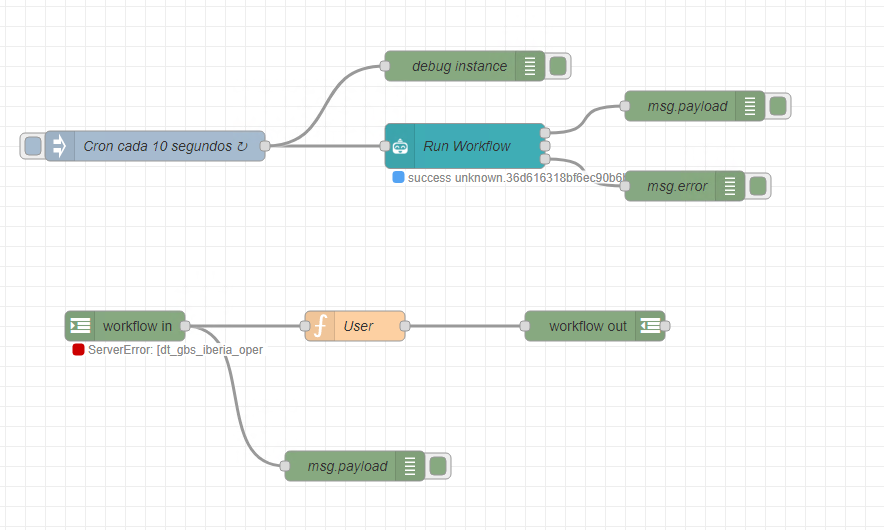Toggle the top msg.payload debug output button
This screenshot has width=884, height=530.
(x=777, y=106)
